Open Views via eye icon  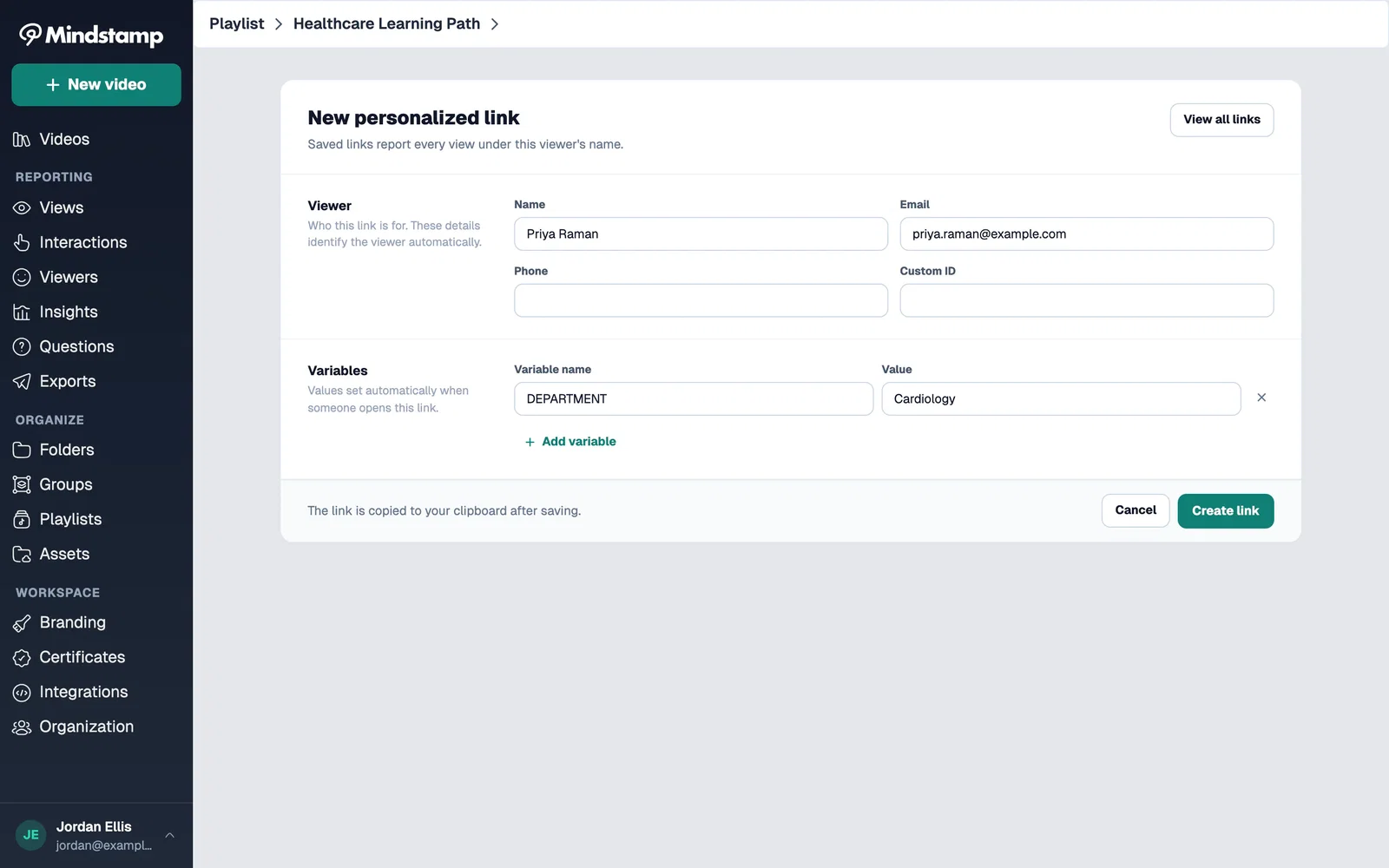click(22, 208)
